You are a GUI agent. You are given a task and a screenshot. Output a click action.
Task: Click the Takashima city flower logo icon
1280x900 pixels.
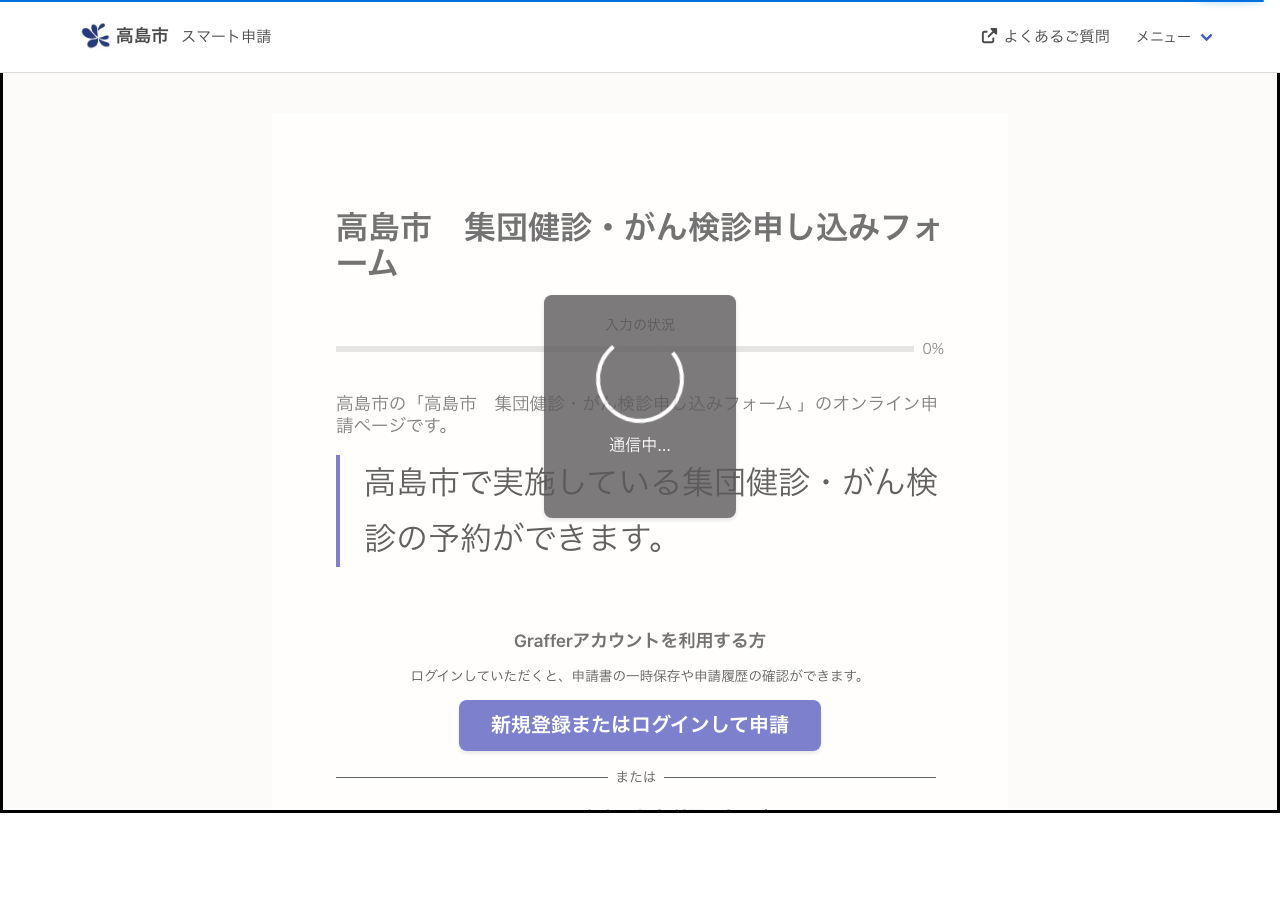click(x=95, y=36)
